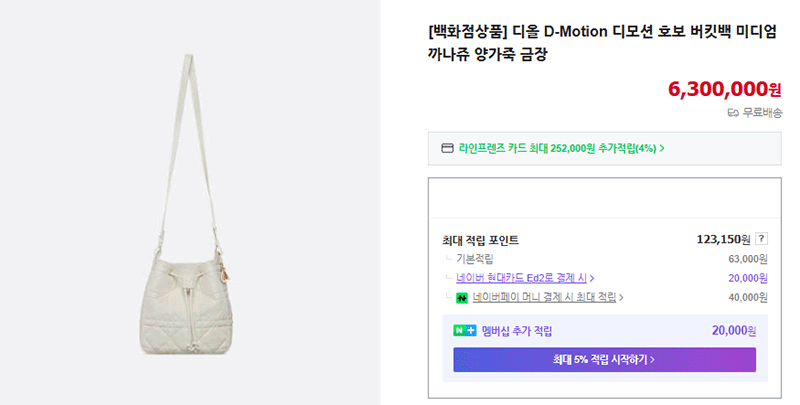Click the green N Pay logo icon
This screenshot has height=405, width=800.
coord(462,297)
